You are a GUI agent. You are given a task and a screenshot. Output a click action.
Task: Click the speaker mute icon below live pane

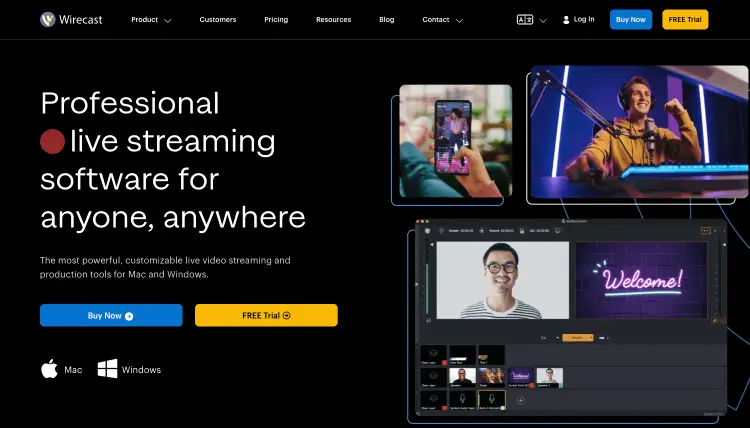(x=716, y=321)
